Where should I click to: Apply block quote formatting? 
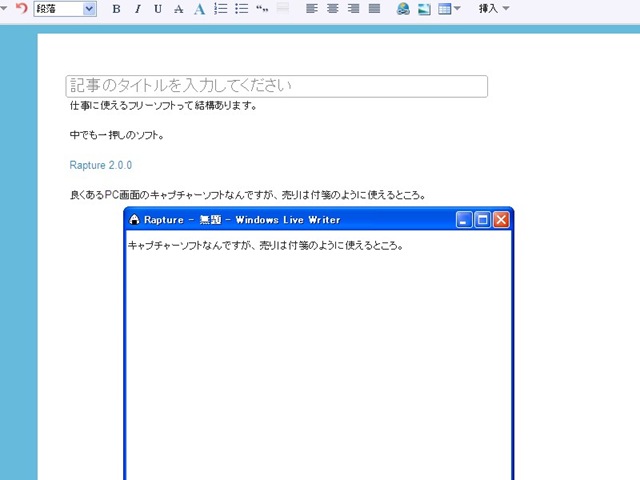pyautogui.click(x=262, y=9)
